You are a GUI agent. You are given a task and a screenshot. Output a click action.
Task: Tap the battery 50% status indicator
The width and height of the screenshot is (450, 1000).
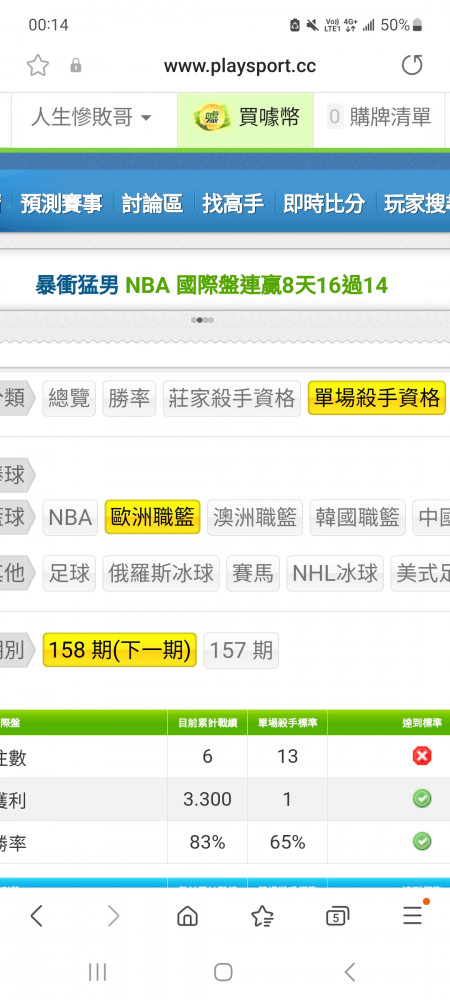click(402, 25)
